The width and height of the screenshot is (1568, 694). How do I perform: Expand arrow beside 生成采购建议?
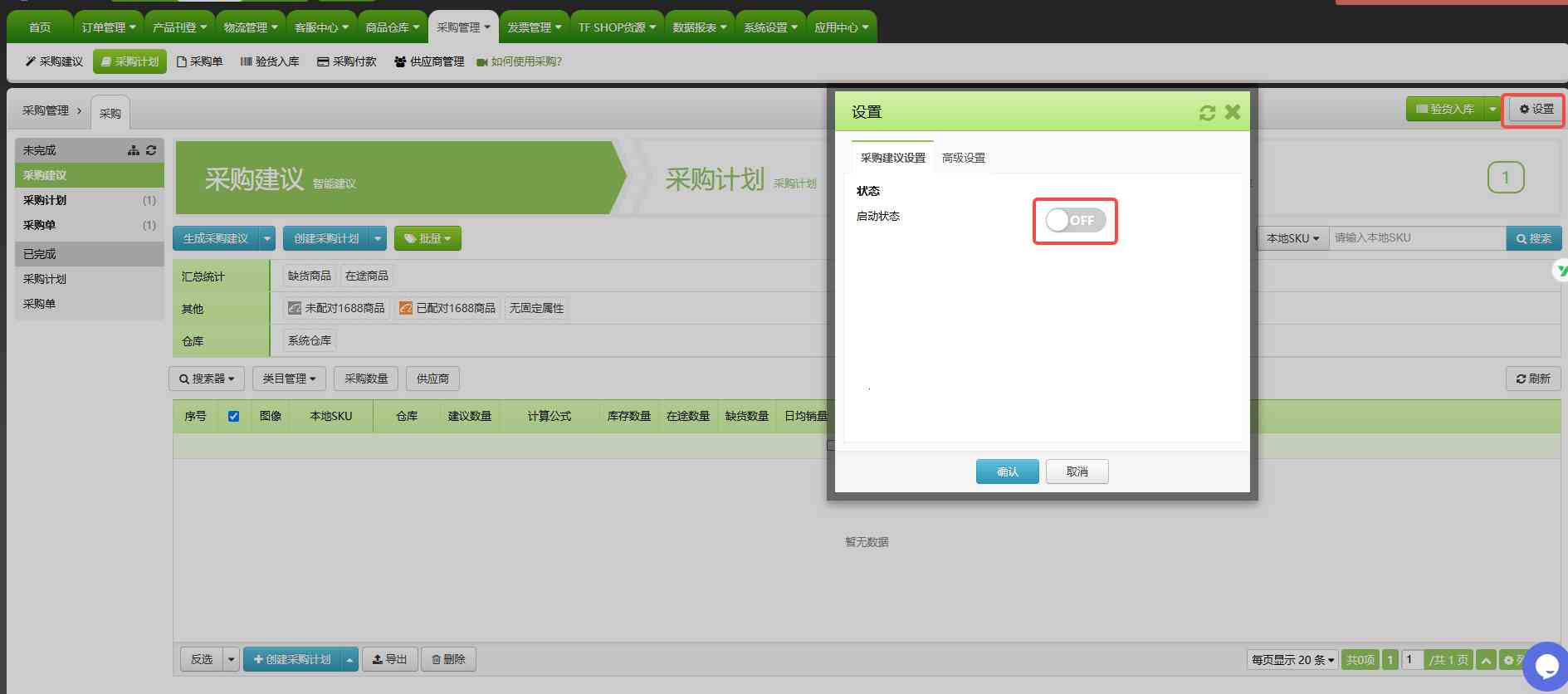click(x=267, y=238)
